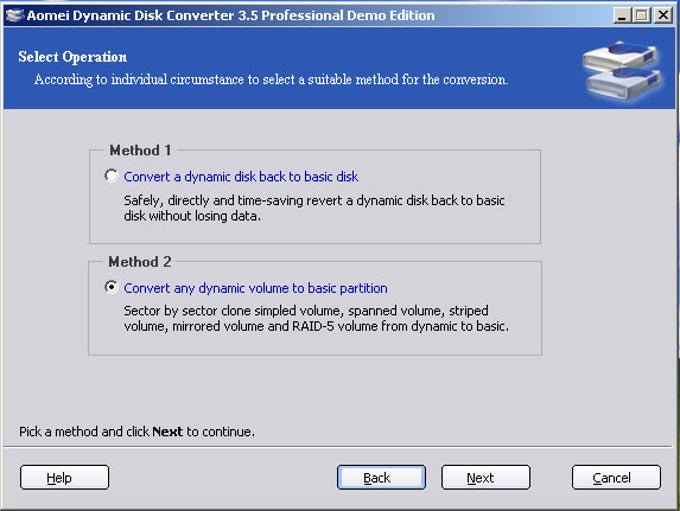
Task: Click 'Convert a dynamic disk back to basic disk'
Action: [241, 177]
